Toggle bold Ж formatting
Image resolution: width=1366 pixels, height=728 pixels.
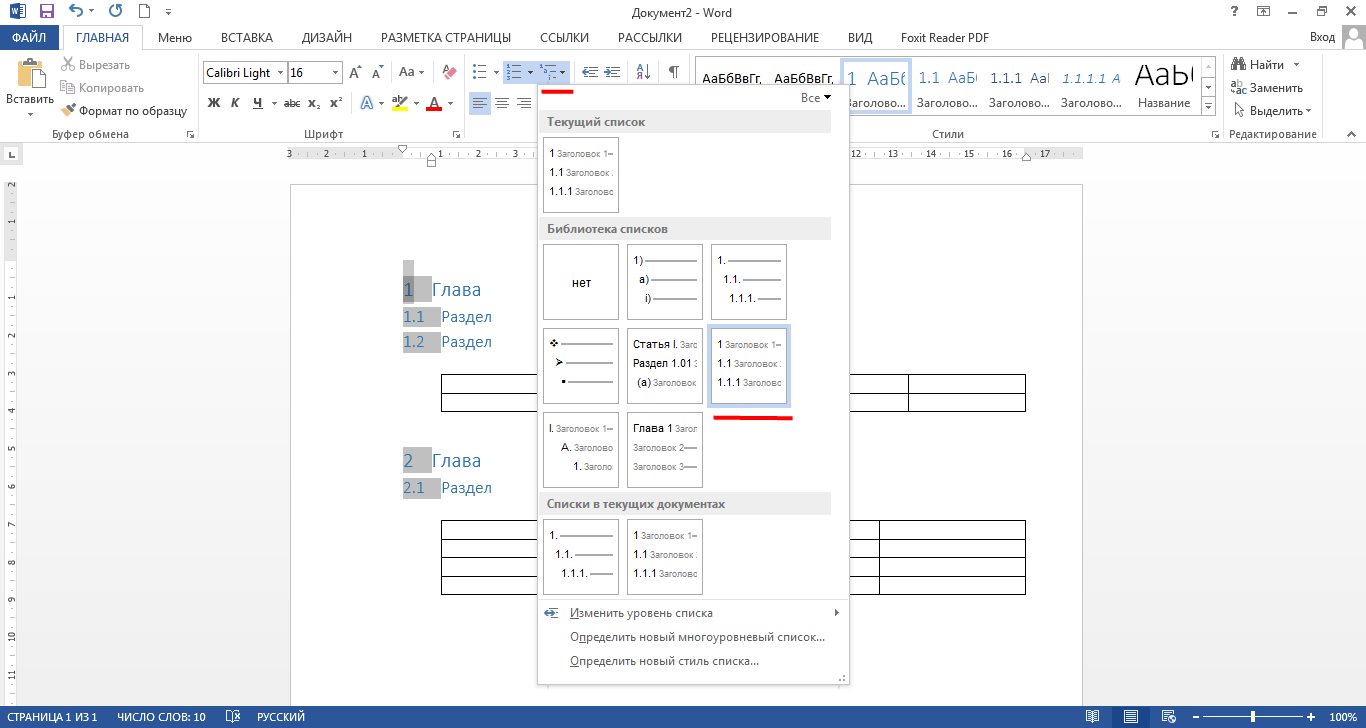click(x=214, y=103)
